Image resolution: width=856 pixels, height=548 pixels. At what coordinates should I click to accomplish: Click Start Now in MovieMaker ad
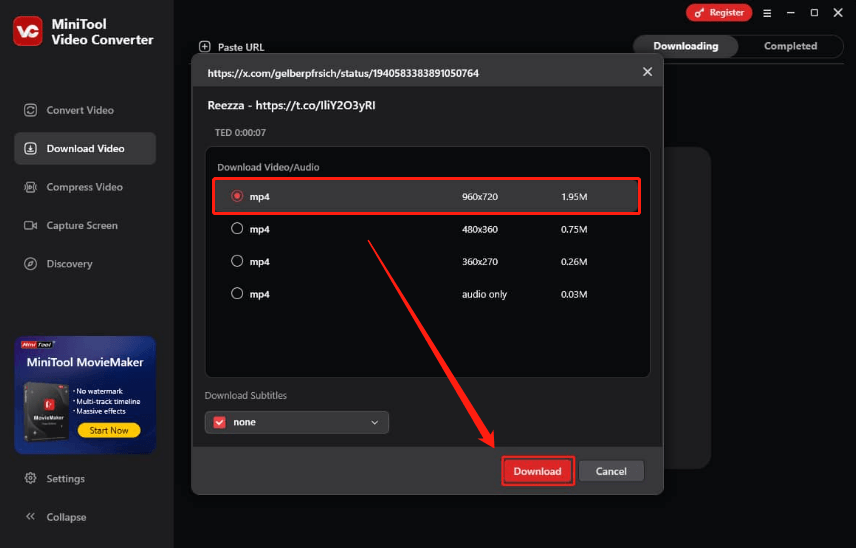click(x=109, y=430)
